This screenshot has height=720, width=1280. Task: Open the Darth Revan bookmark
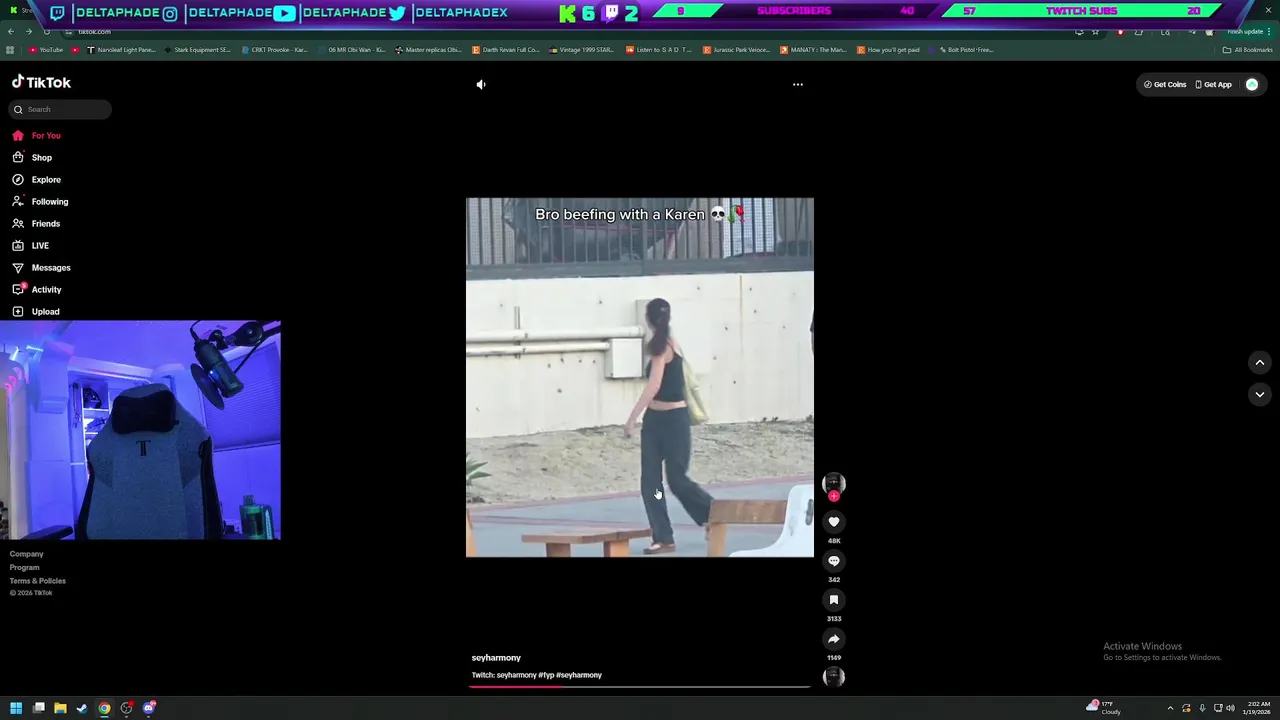506,50
